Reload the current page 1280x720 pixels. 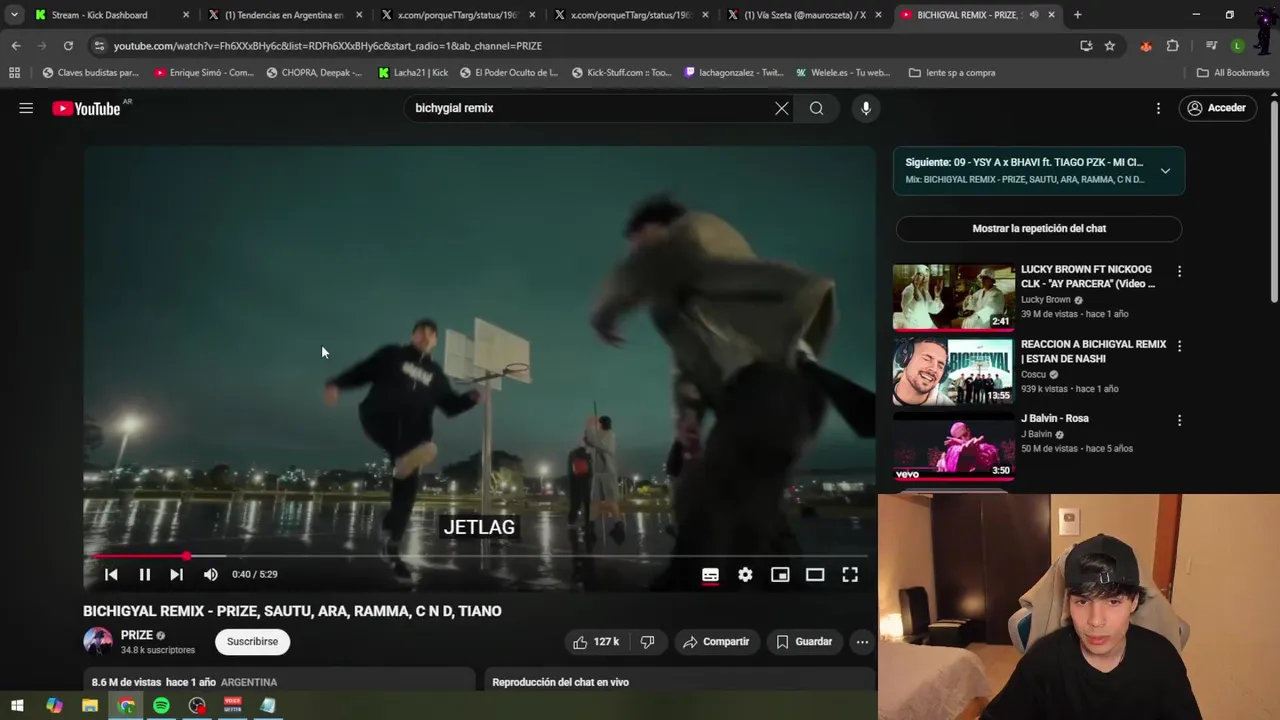68,46
